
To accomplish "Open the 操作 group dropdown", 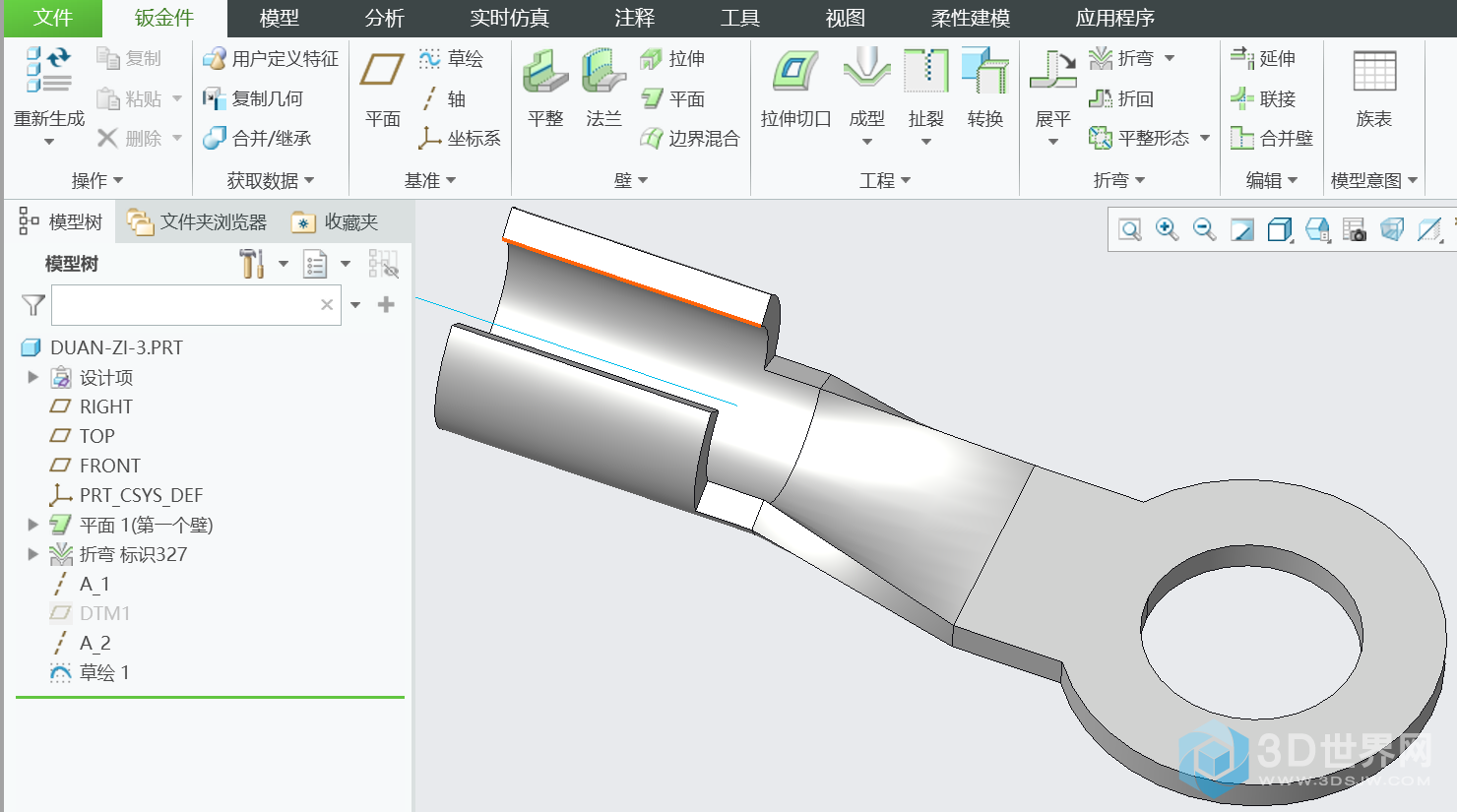I will point(97,180).
